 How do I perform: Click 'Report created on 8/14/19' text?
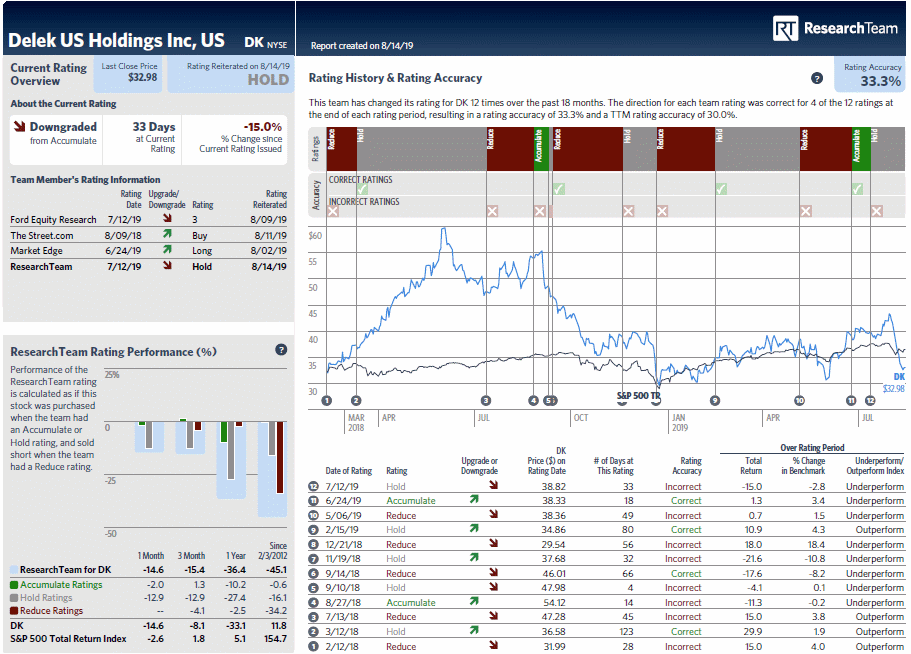[x=362, y=46]
